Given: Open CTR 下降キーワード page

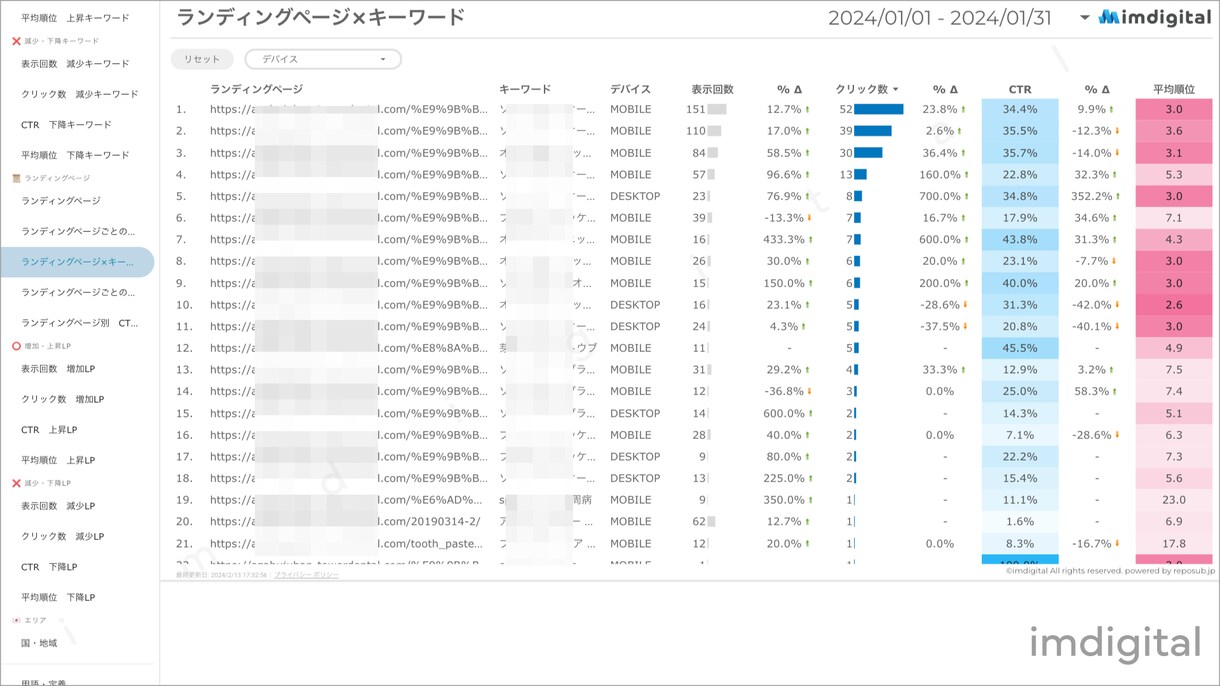Looking at the screenshot, I should pos(66,125).
